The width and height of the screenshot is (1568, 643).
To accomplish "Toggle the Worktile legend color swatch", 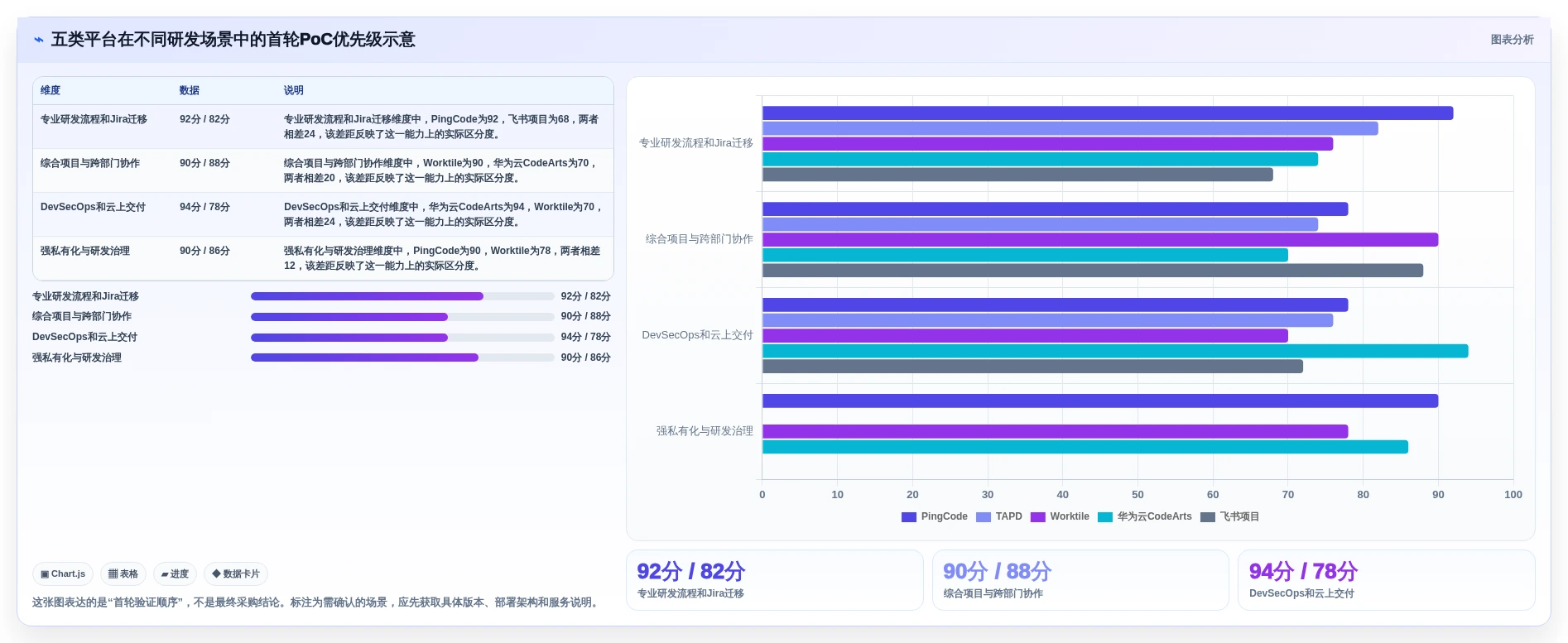I will (x=1038, y=517).
